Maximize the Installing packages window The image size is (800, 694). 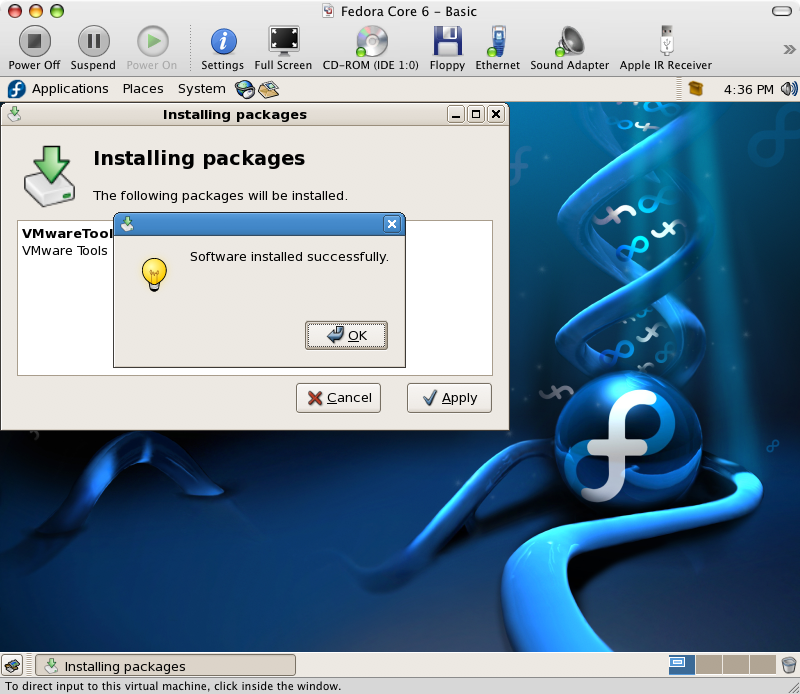point(476,114)
